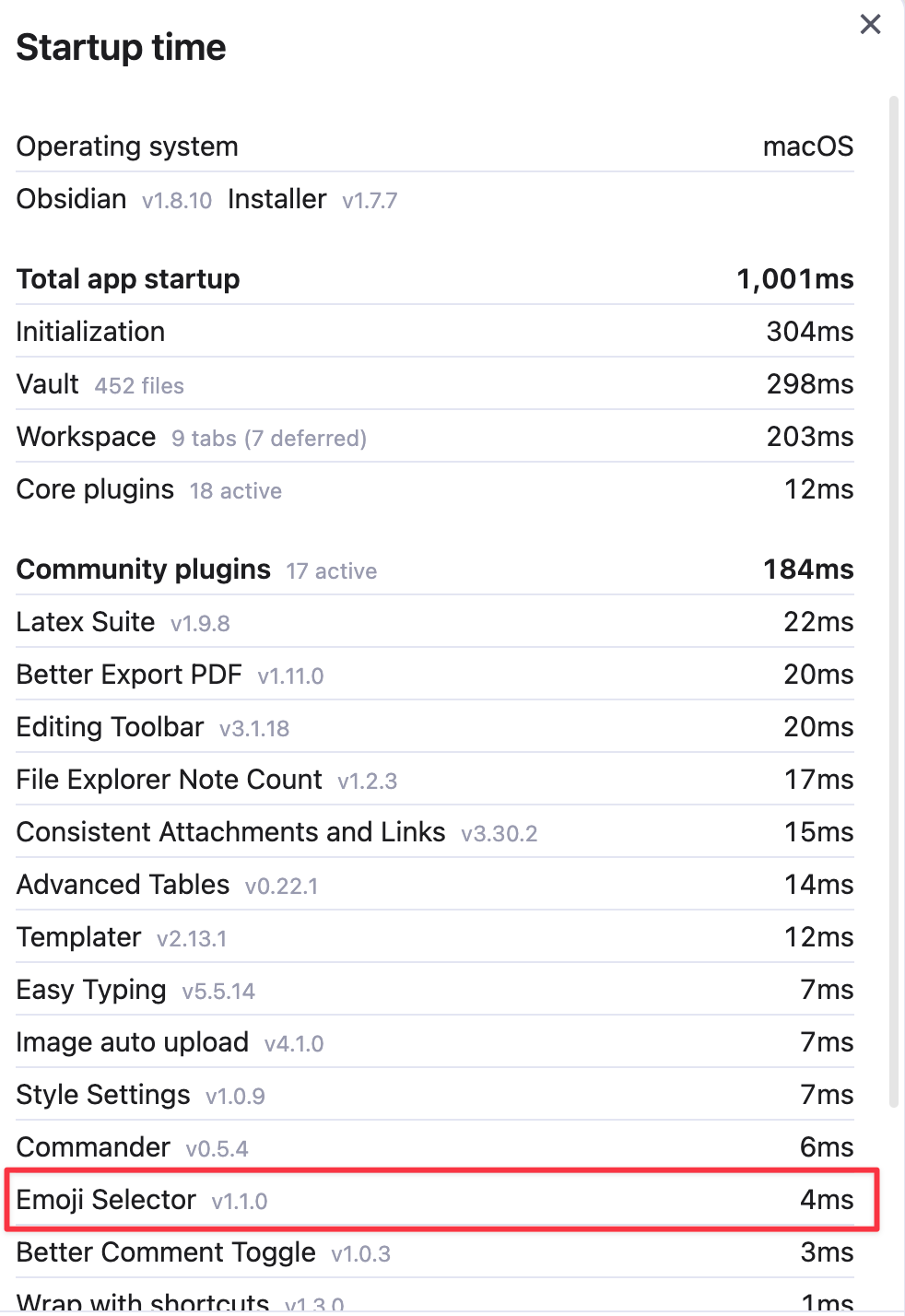Click the Editing Toolbar plugin entry
Viewport: 905px width, 1316px height.
[x=110, y=727]
